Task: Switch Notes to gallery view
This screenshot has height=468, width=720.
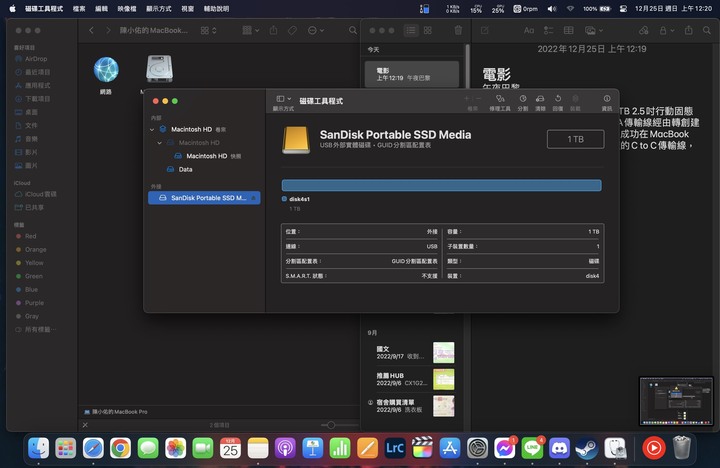Action: (x=428, y=30)
